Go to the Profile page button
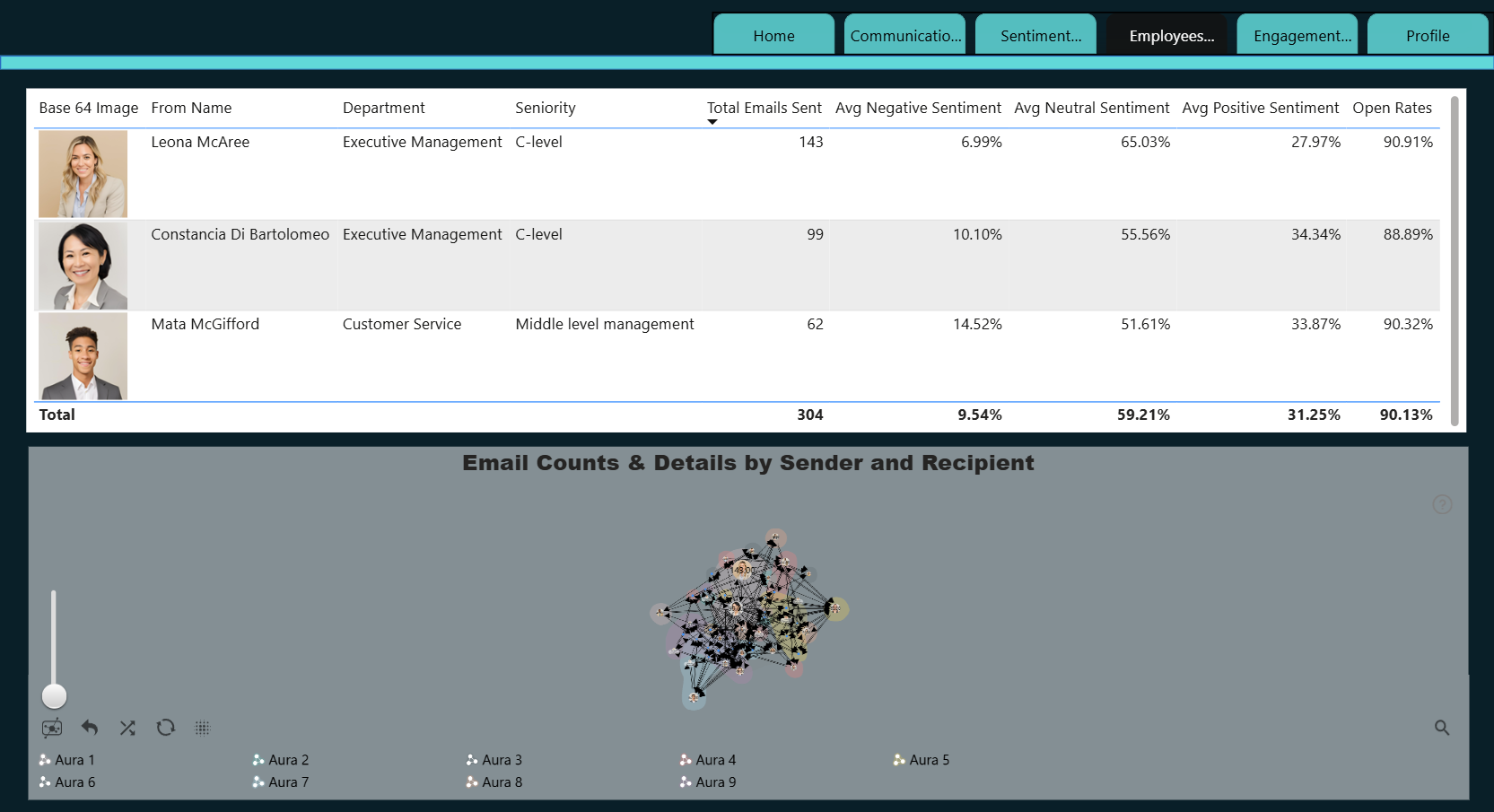This screenshot has height=812, width=1494. click(1428, 35)
